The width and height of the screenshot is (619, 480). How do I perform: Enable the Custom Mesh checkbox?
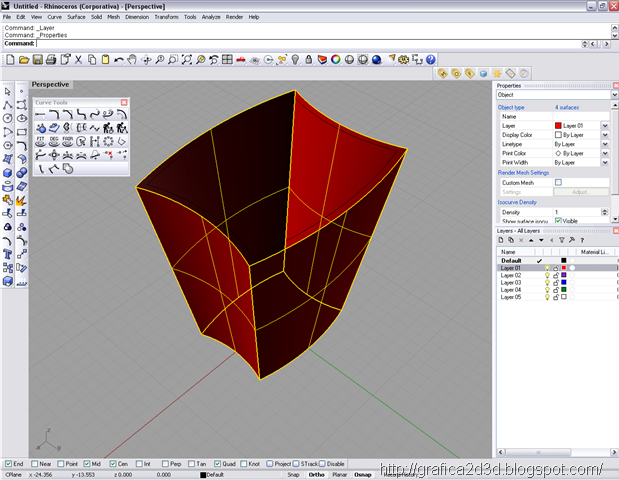[x=558, y=182]
